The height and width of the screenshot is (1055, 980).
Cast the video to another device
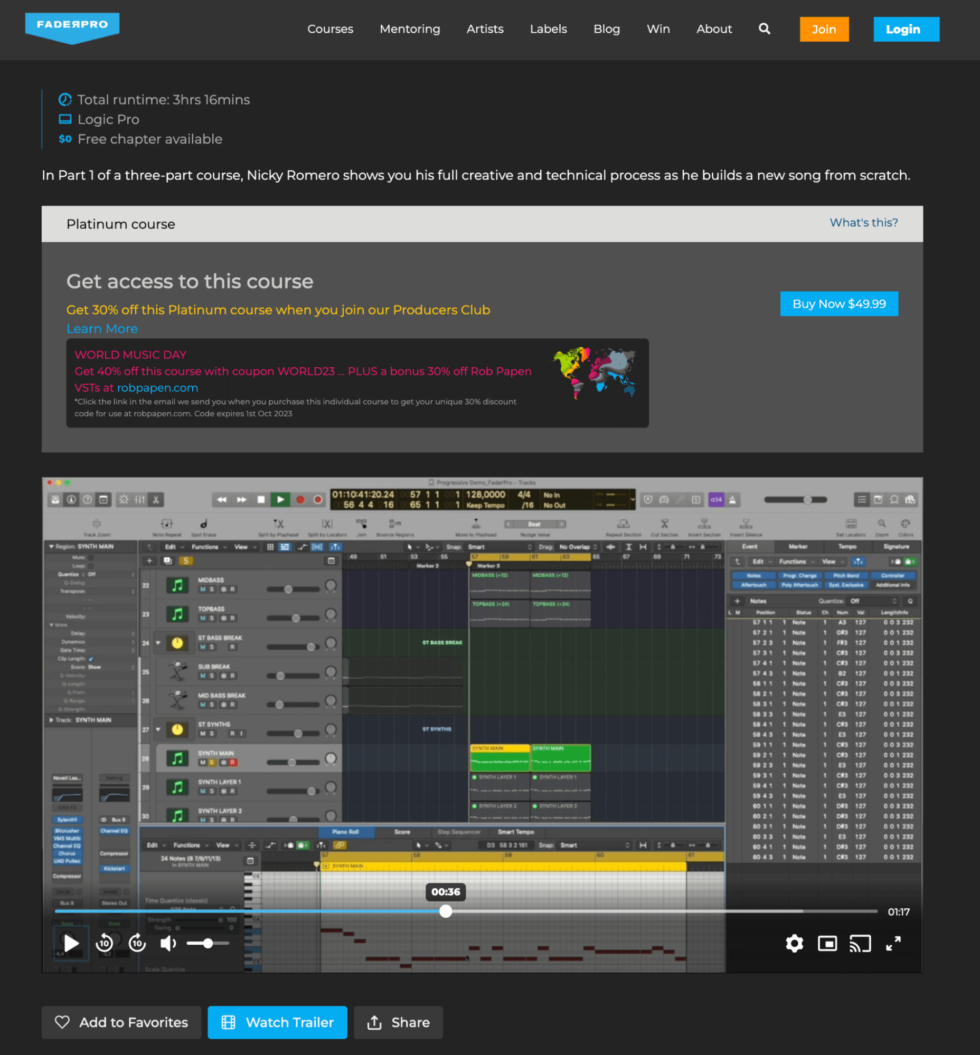click(x=860, y=943)
